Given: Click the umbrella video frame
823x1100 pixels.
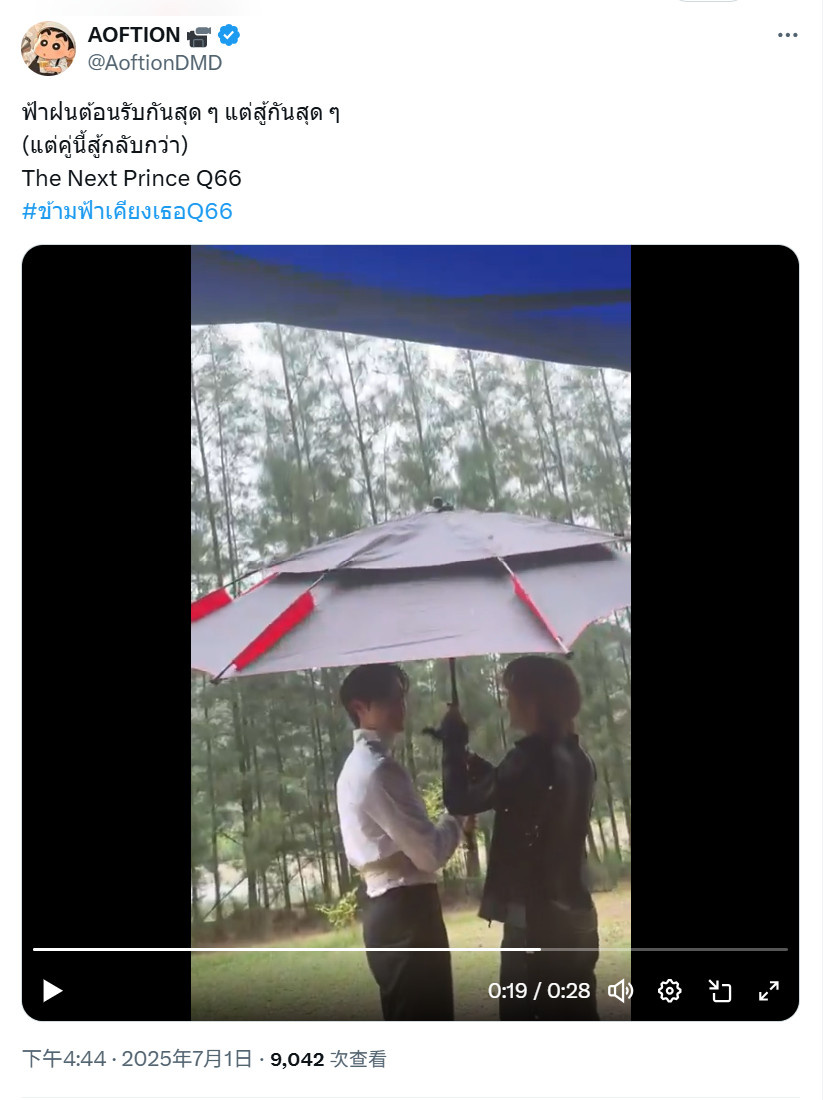Looking at the screenshot, I should click(410, 596).
